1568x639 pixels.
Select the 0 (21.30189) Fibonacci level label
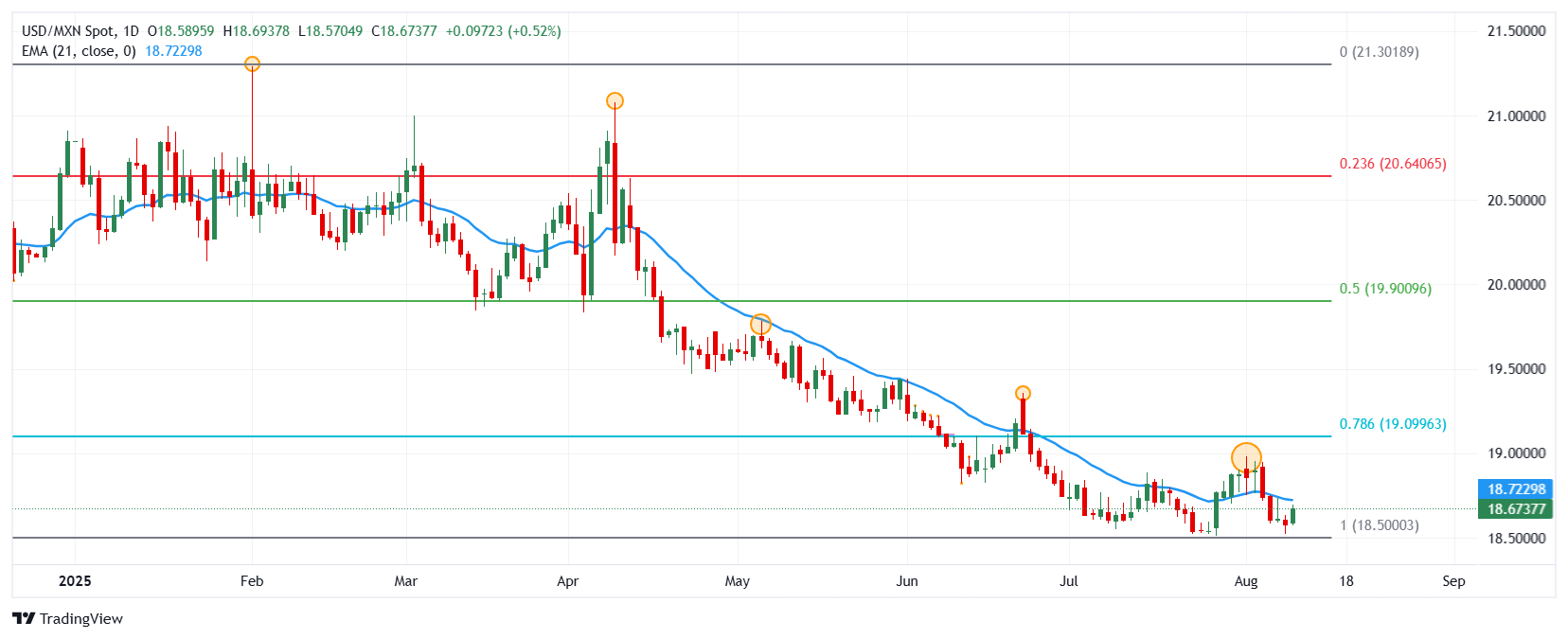click(x=1379, y=52)
